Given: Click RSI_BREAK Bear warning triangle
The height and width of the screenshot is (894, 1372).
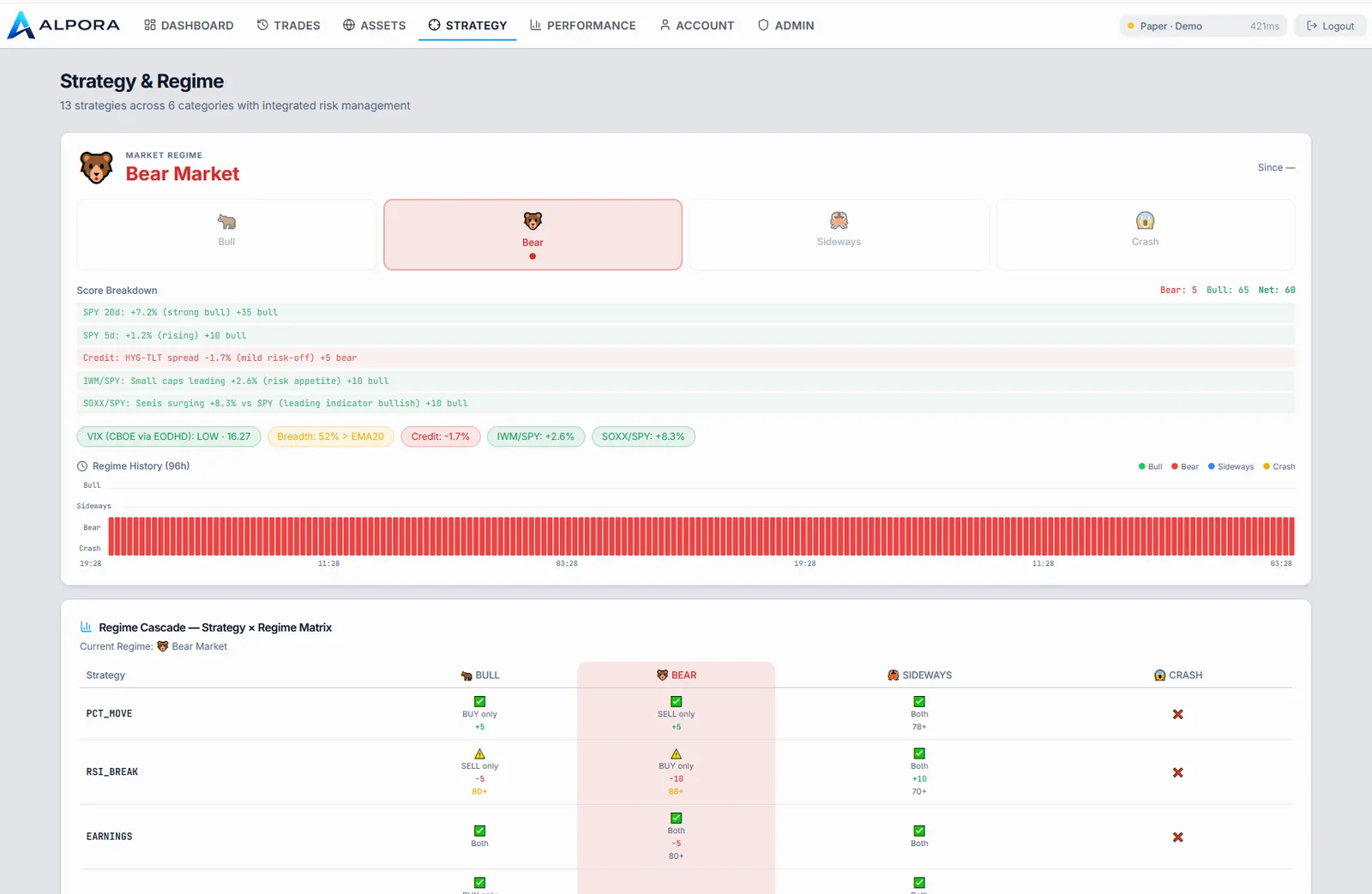Looking at the screenshot, I should 676,753.
